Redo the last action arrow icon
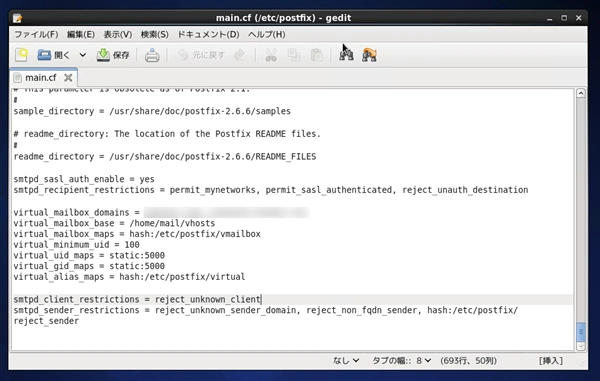600x381 pixels. point(240,55)
